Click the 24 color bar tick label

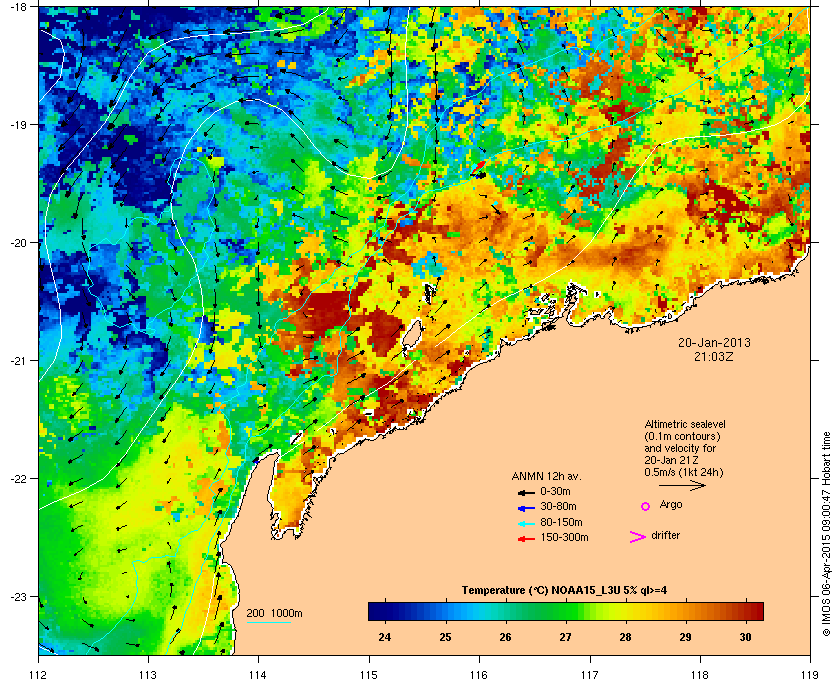pyautogui.click(x=385, y=637)
